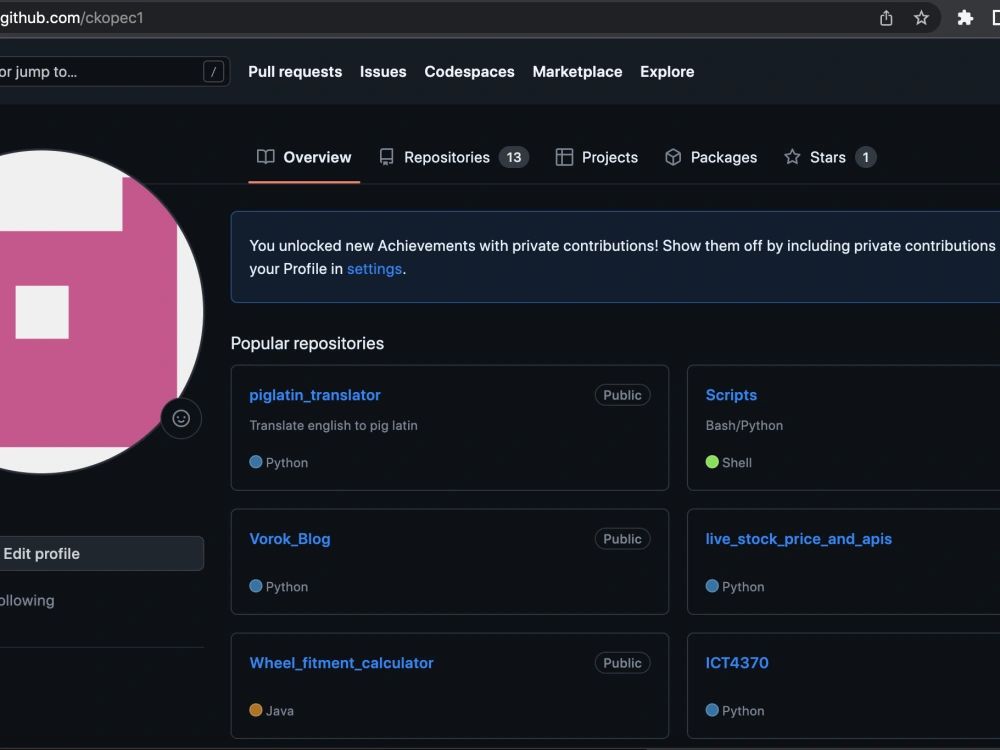Switch to the Stars tab
This screenshot has height=750, width=1000.
(830, 158)
